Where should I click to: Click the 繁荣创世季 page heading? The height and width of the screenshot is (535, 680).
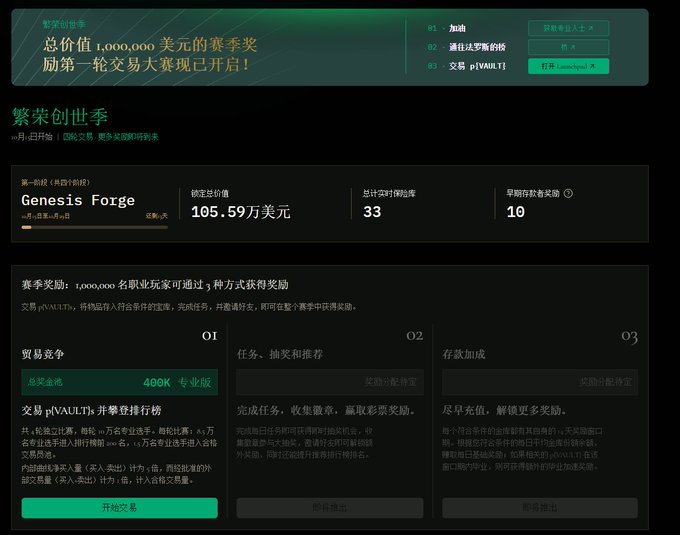point(60,117)
